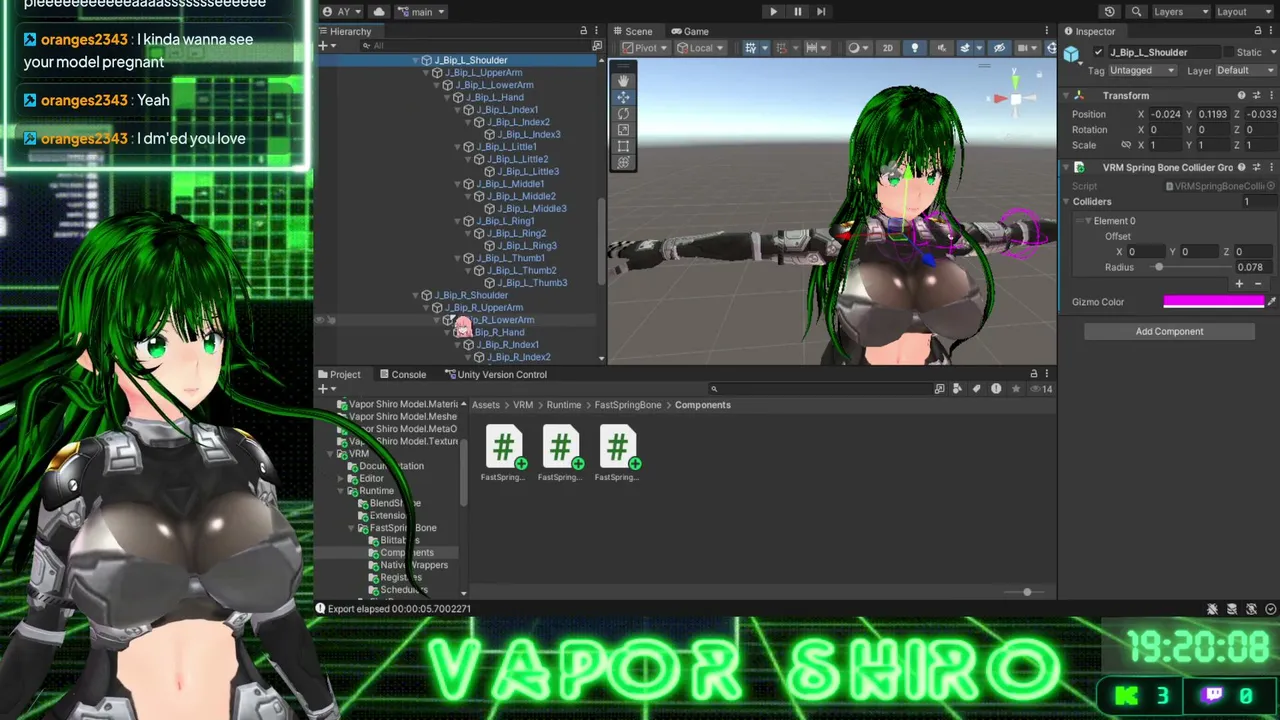Select the Hierarchy tab
The height and width of the screenshot is (720, 1280).
(344, 31)
